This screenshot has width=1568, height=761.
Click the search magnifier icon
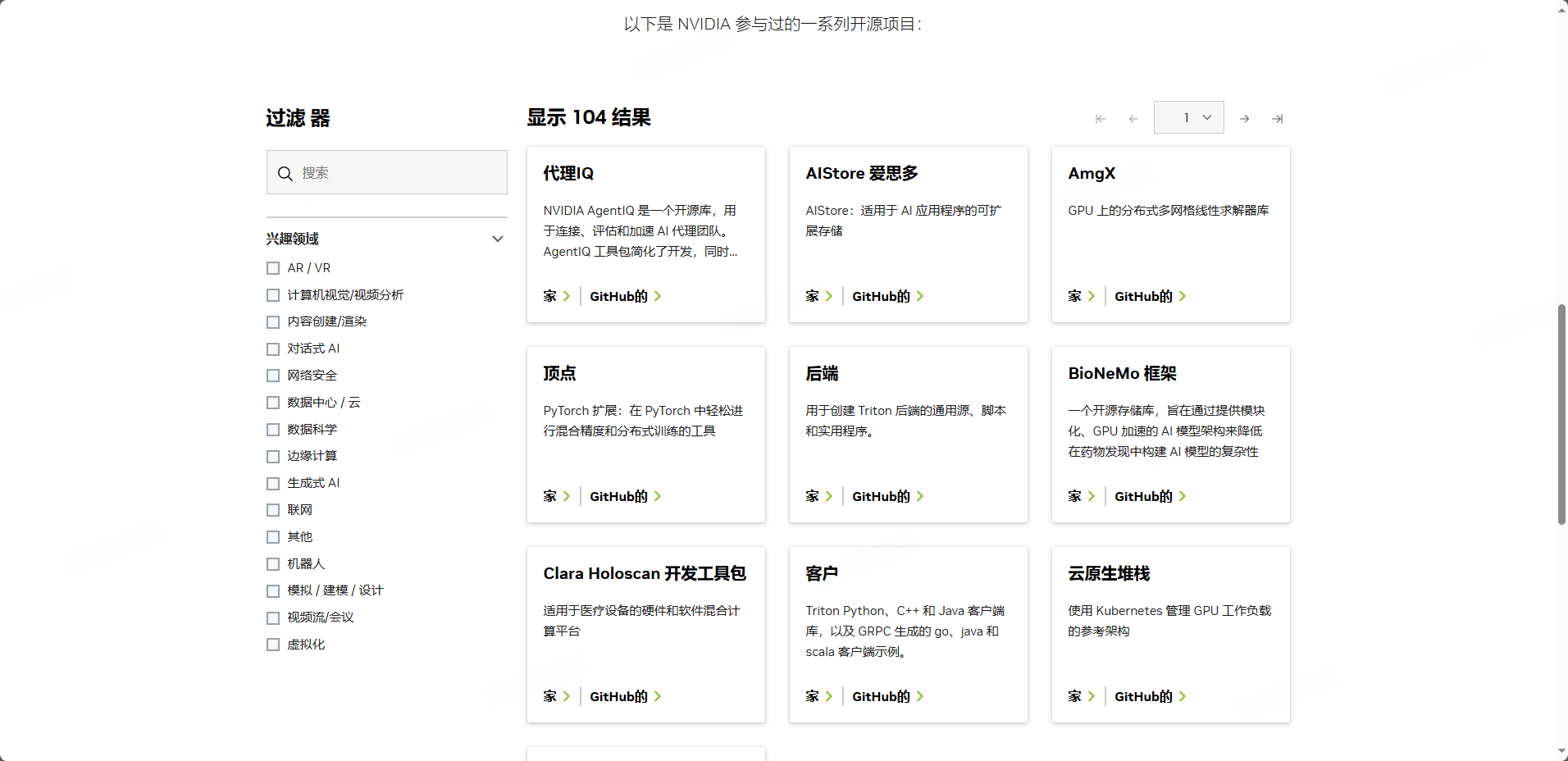pyautogui.click(x=285, y=173)
